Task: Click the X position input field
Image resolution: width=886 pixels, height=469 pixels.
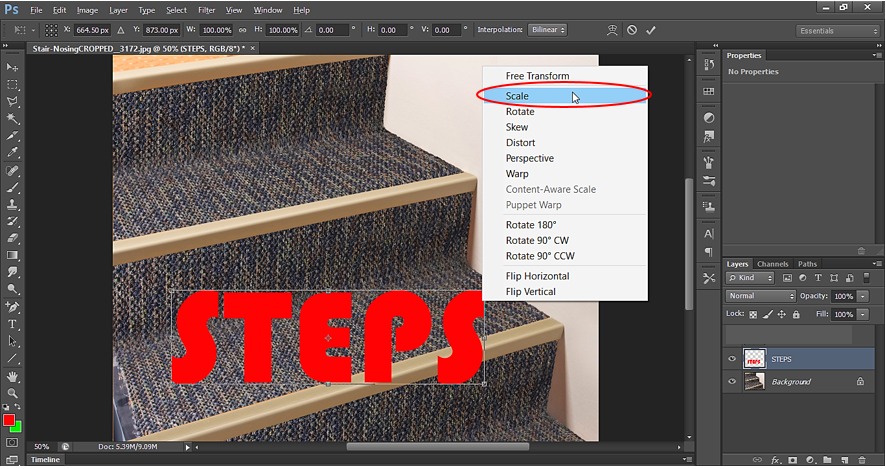Action: pos(92,31)
